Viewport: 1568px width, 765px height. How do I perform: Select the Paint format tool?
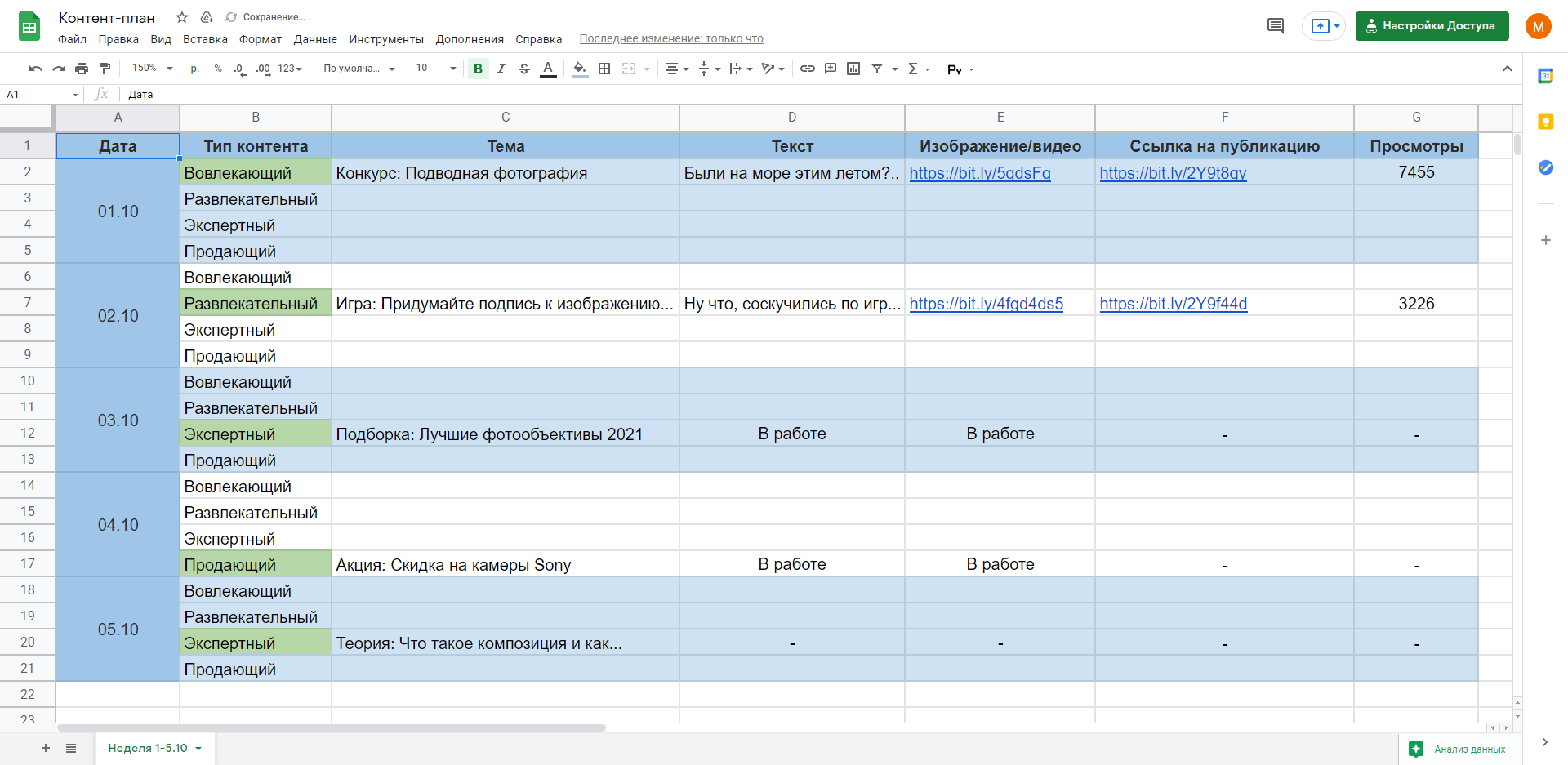pyautogui.click(x=105, y=69)
